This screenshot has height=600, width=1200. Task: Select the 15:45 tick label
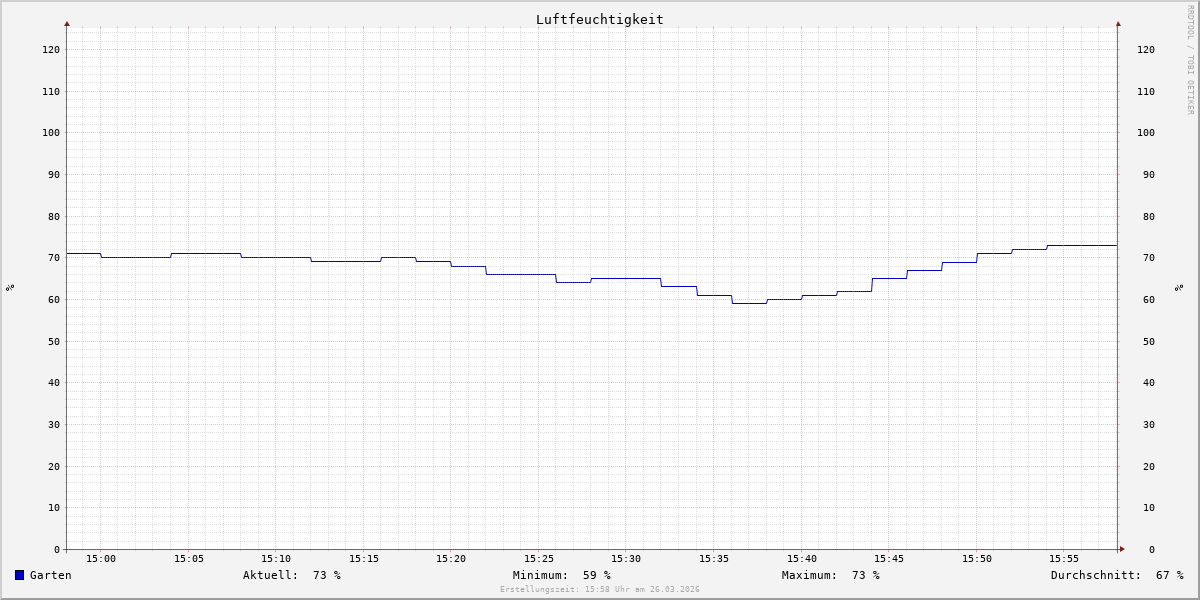(889, 559)
